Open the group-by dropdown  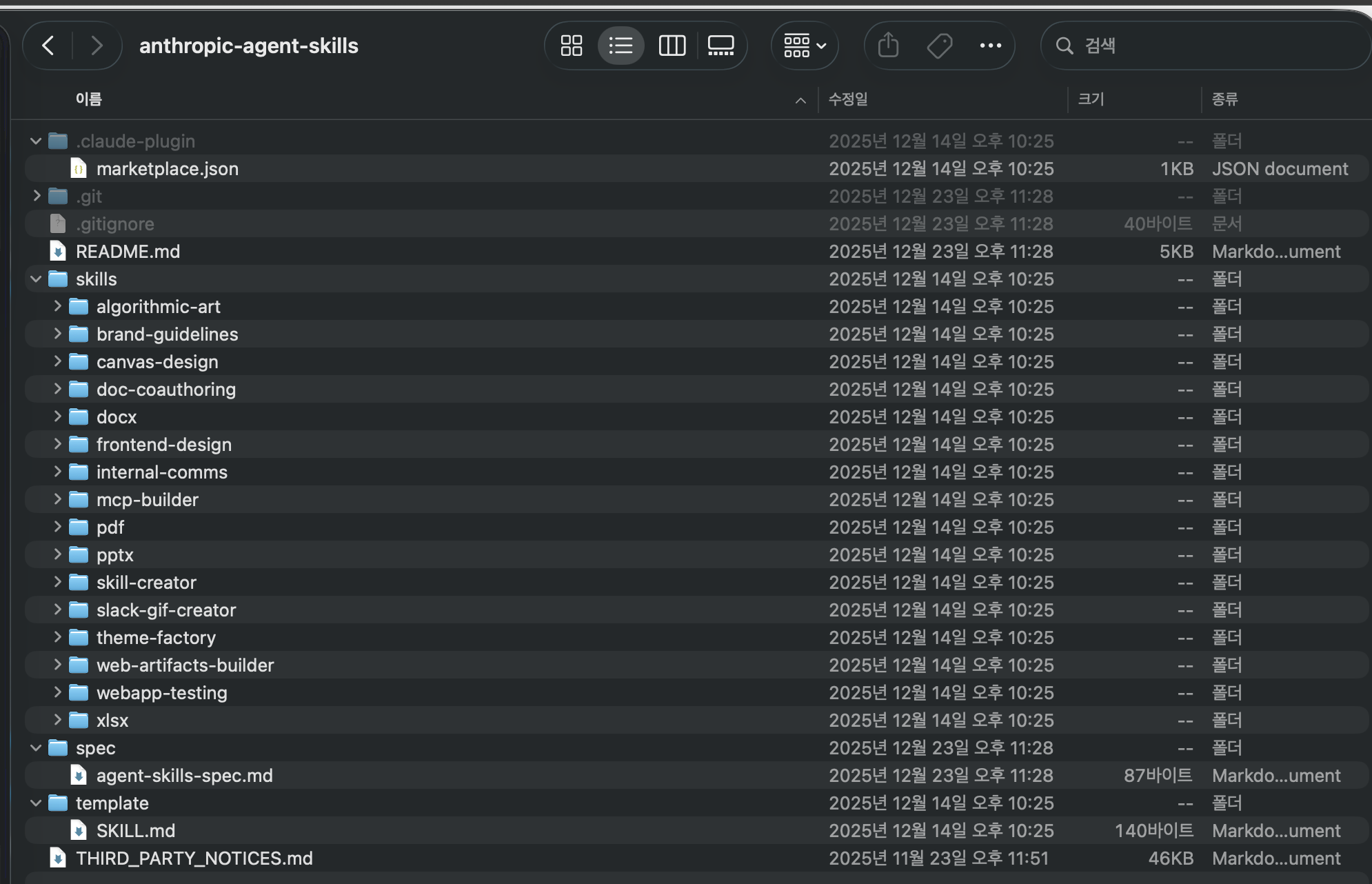[x=805, y=46]
